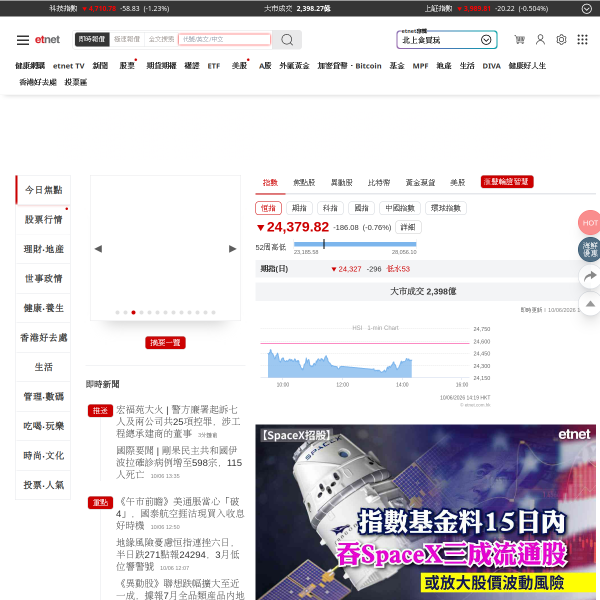600x600 pixels.
Task: Select 吃喝·玩樂 in the left sidebar
Action: [43, 426]
